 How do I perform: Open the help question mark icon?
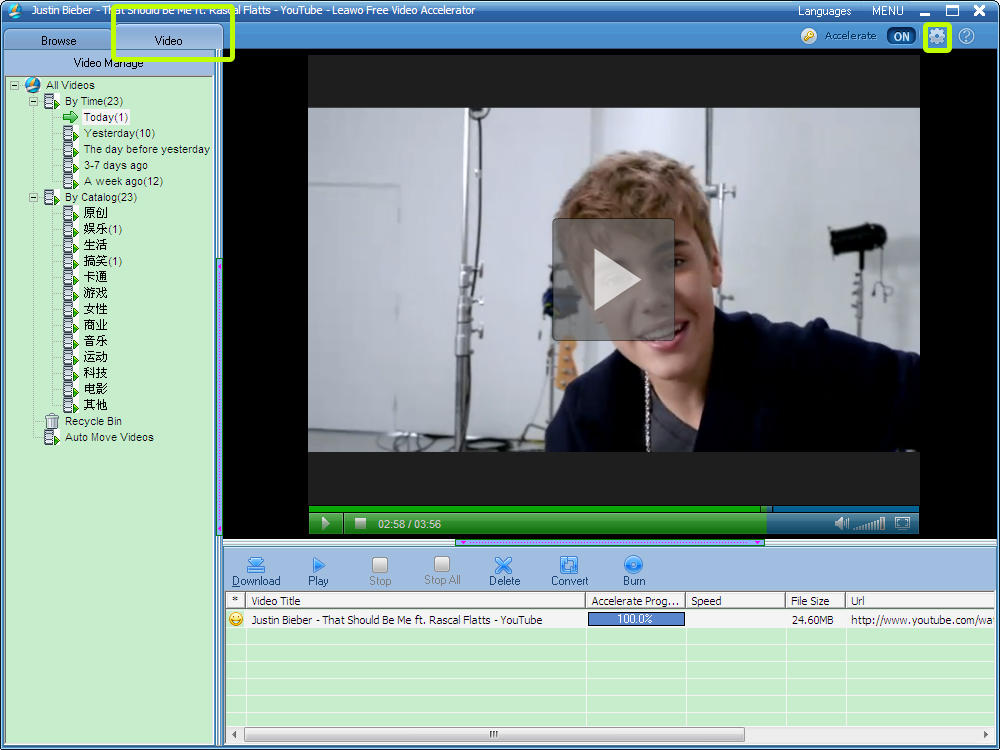coord(967,36)
